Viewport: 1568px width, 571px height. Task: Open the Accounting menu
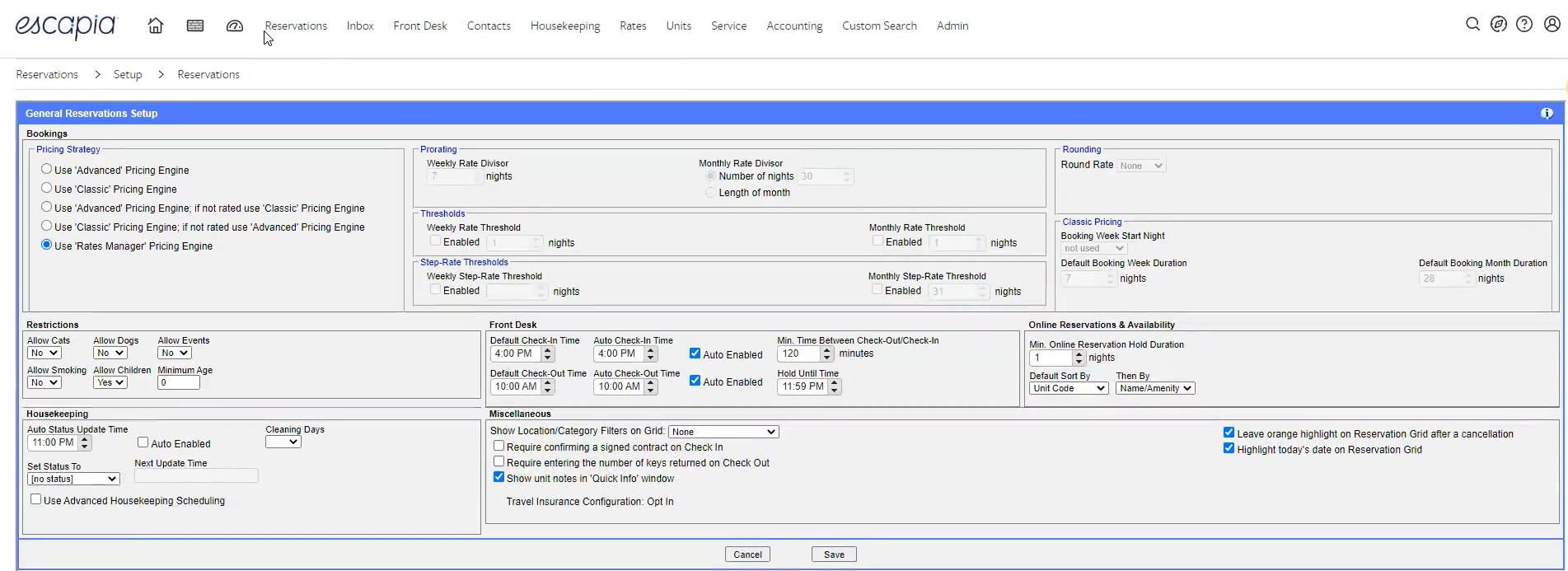click(793, 26)
